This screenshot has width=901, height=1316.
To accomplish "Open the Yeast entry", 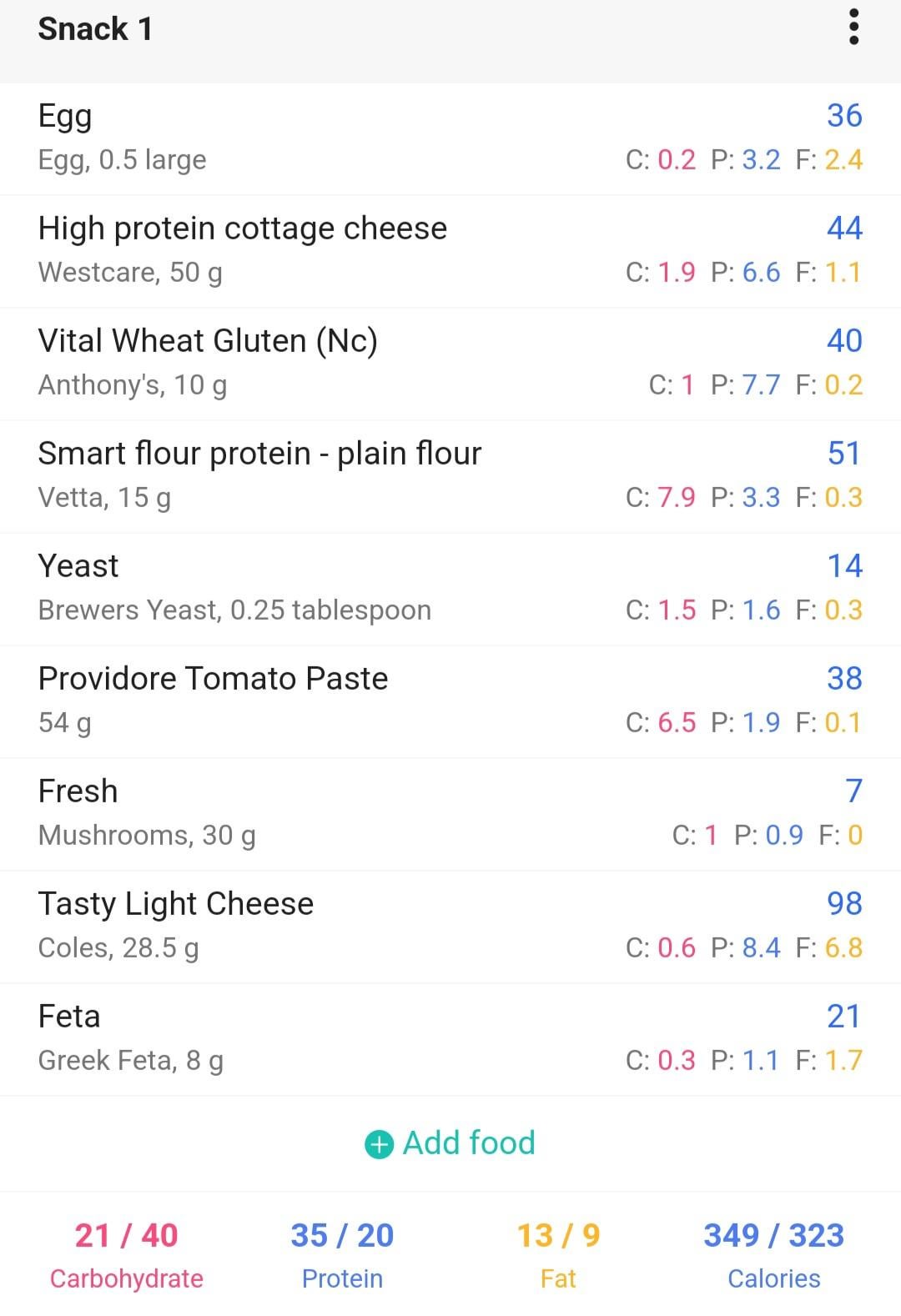I will (x=450, y=589).
